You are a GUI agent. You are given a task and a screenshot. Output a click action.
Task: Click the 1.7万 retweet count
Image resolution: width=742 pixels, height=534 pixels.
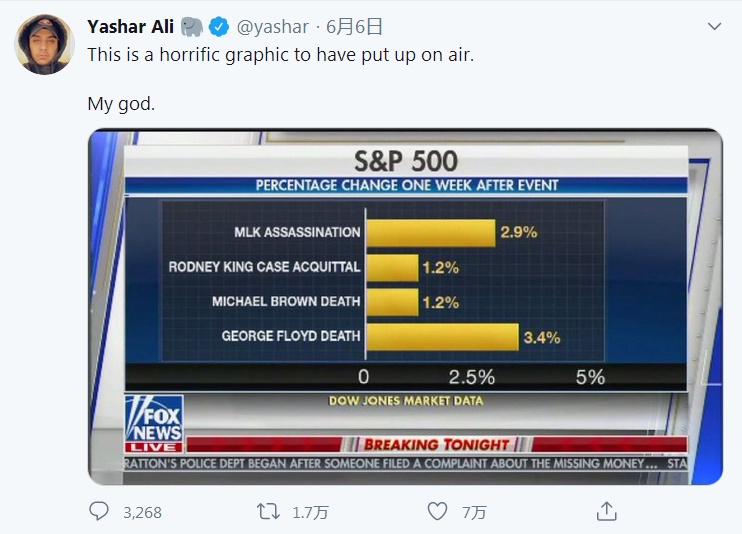(310, 512)
